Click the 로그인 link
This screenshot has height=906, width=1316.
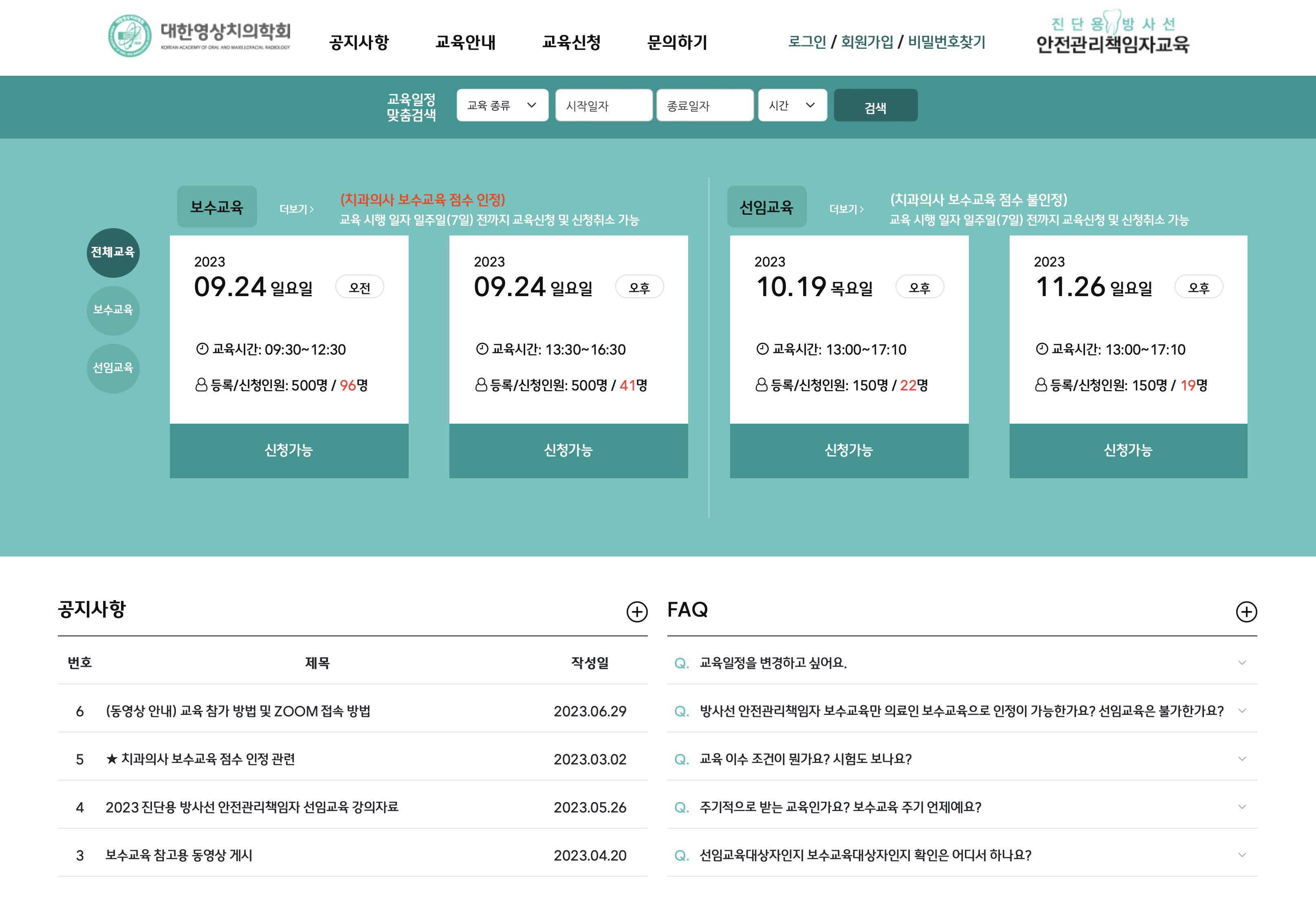click(x=806, y=42)
